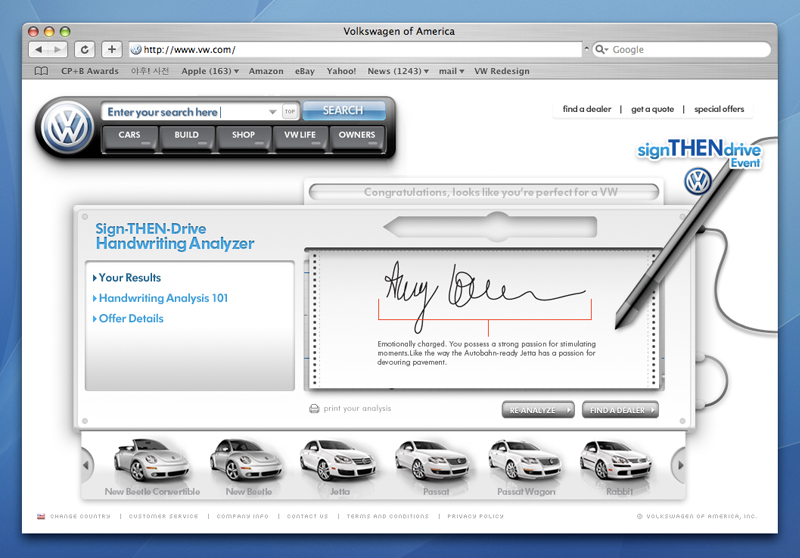800x558 pixels.
Task: Click the Google search magnifier icon
Action: coord(600,49)
